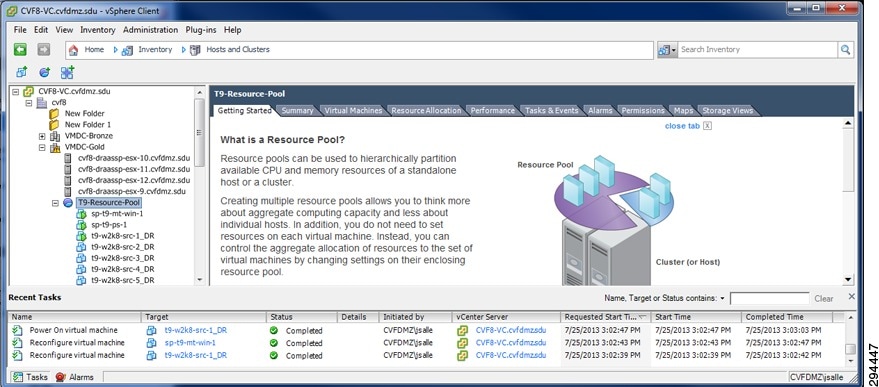Click t9-w2k8-src-1_DR target link in Power On row
This screenshot has height=387, width=879.
pyautogui.click(x=196, y=330)
